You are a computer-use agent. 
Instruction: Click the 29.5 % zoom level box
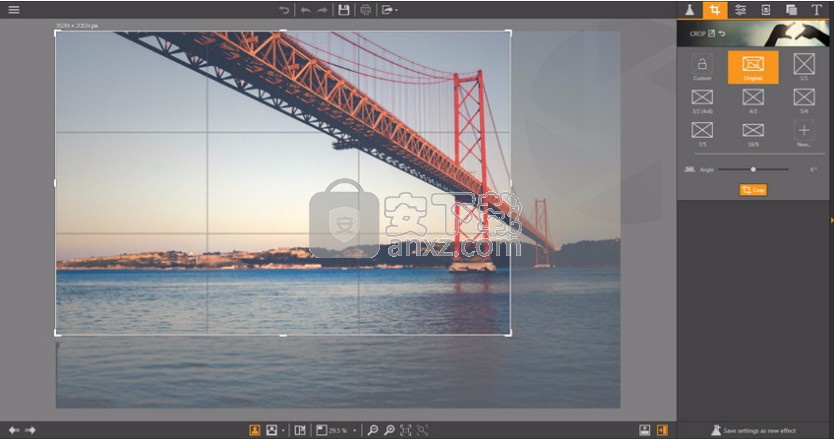332,430
